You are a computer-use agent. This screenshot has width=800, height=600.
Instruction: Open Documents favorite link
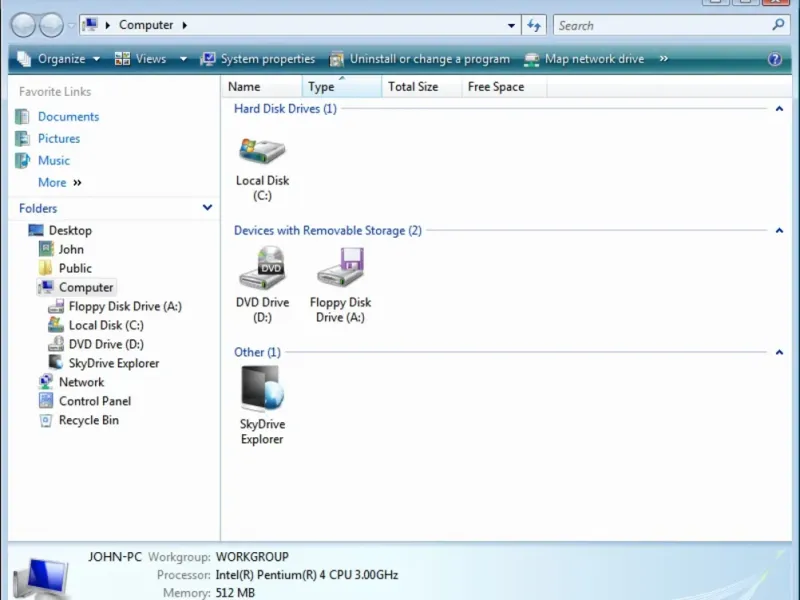click(x=68, y=117)
